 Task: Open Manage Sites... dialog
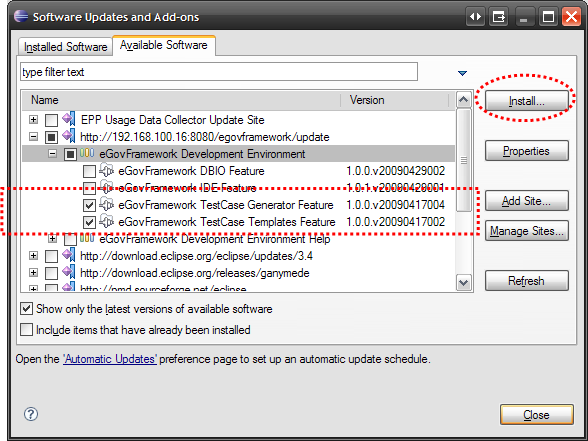point(526,231)
